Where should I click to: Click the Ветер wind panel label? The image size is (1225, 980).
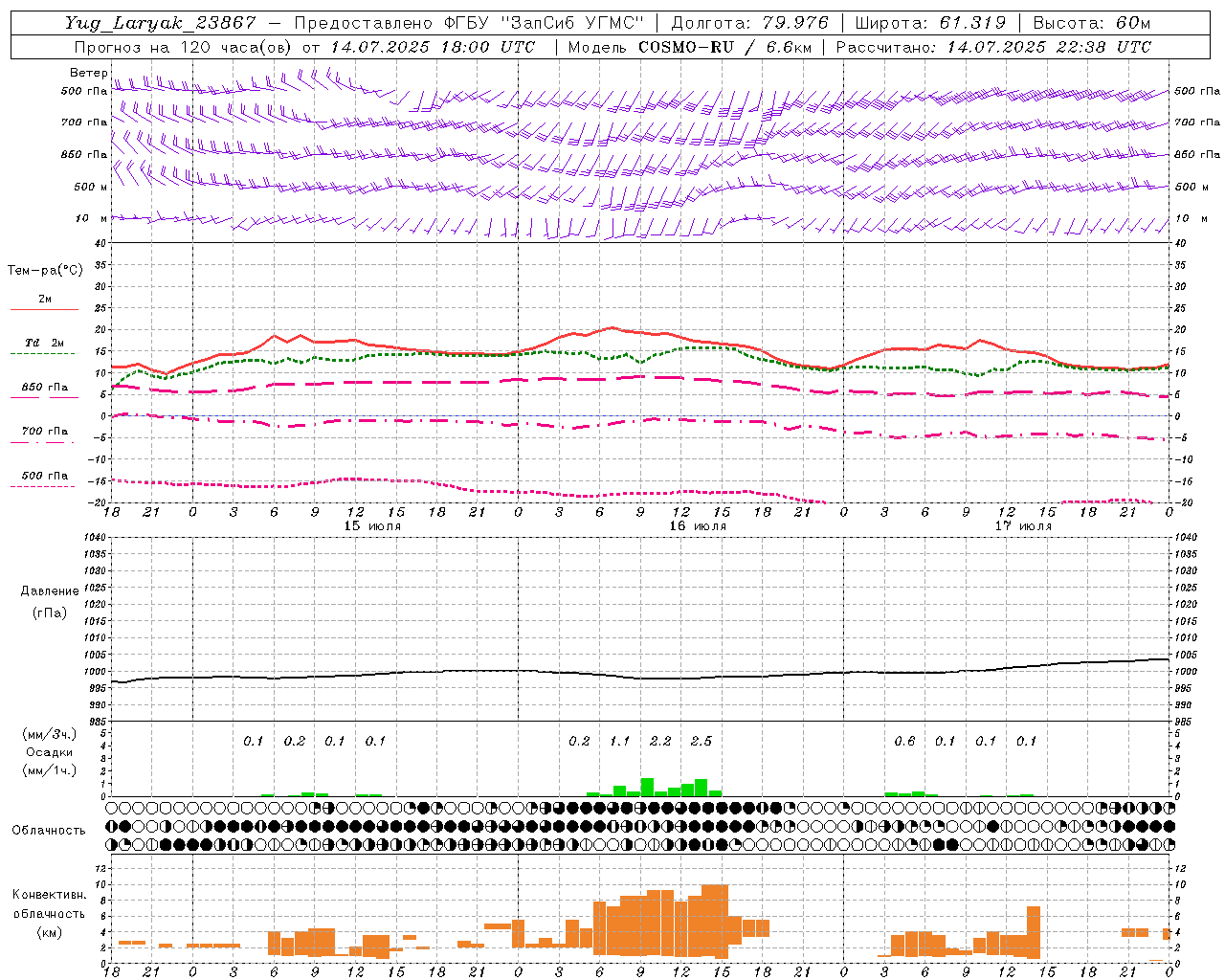coord(88,73)
